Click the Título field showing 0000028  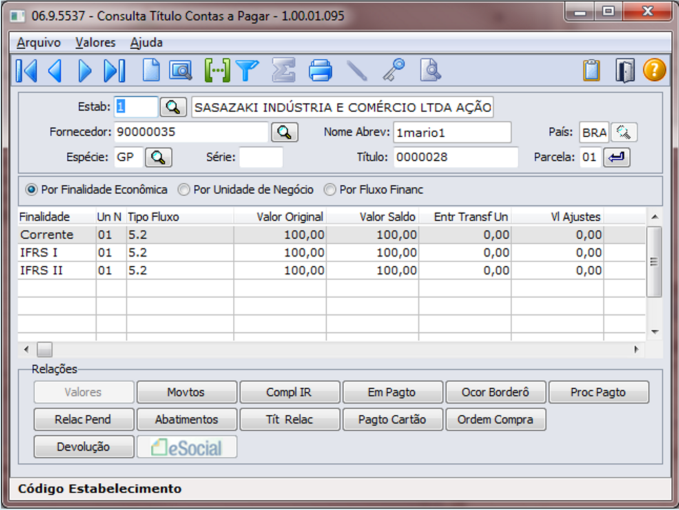[x=456, y=157]
